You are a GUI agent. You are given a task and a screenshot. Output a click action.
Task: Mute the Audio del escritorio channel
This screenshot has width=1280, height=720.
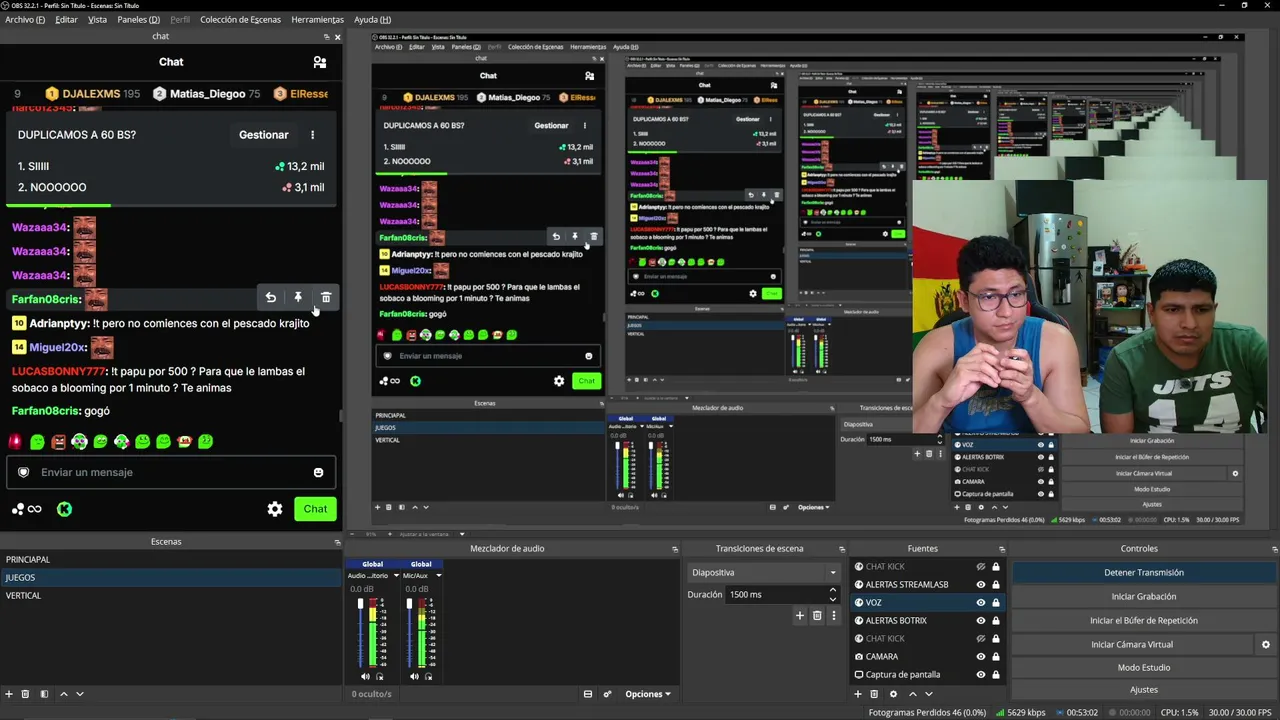pyautogui.click(x=365, y=676)
